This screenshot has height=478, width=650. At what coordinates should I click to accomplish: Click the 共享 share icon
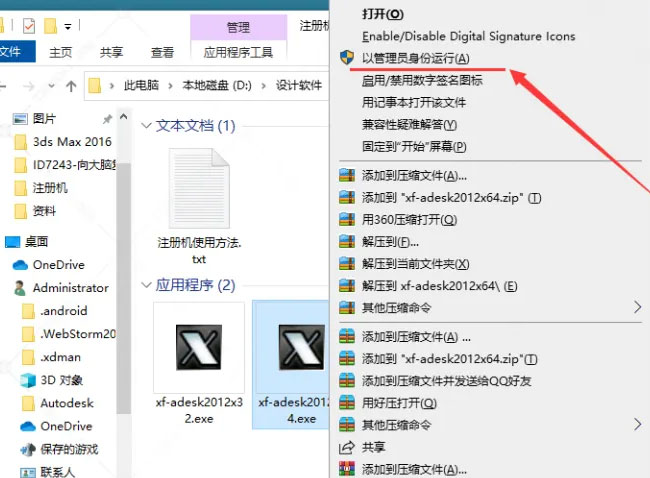(347, 447)
